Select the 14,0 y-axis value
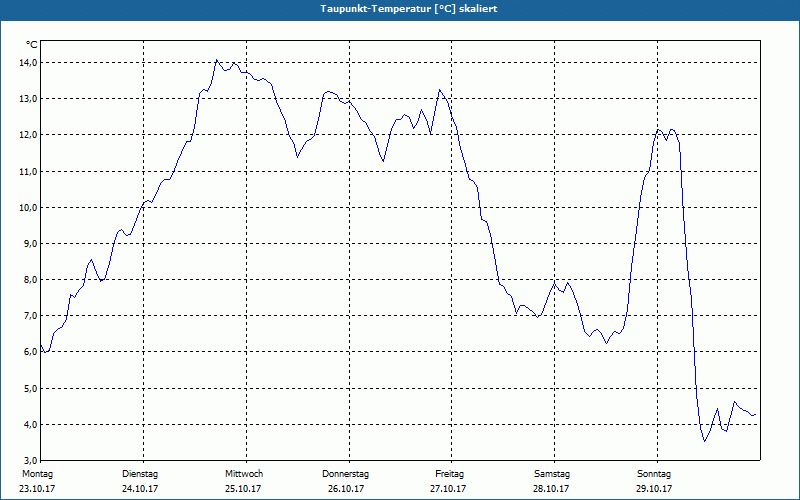Screen dimensions: 800x500 point(28,62)
